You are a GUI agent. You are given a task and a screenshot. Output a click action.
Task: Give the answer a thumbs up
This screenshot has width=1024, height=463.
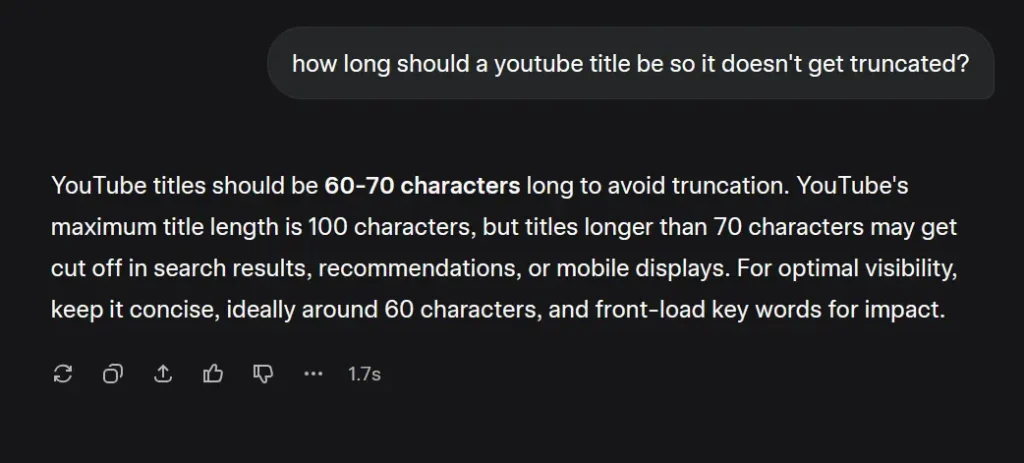[x=213, y=374]
